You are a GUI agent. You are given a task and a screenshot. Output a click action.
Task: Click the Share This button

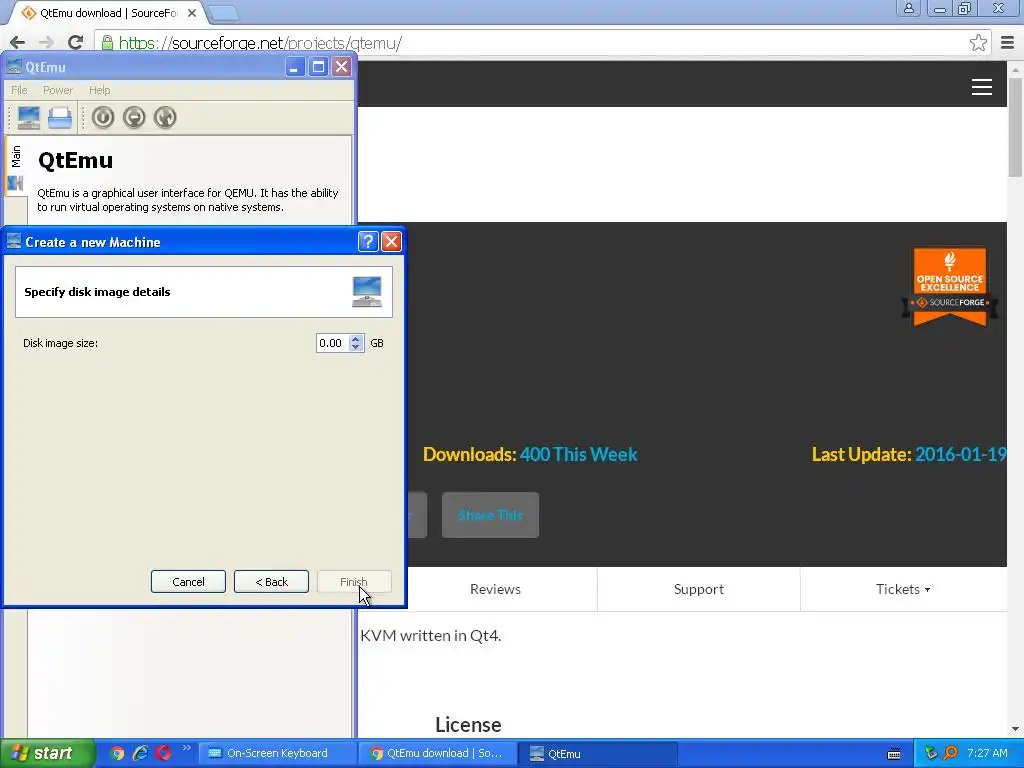click(490, 515)
